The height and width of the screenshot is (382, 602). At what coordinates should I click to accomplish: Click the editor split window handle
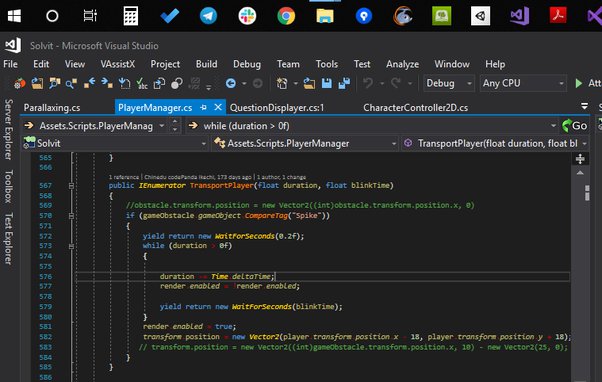click(580, 159)
